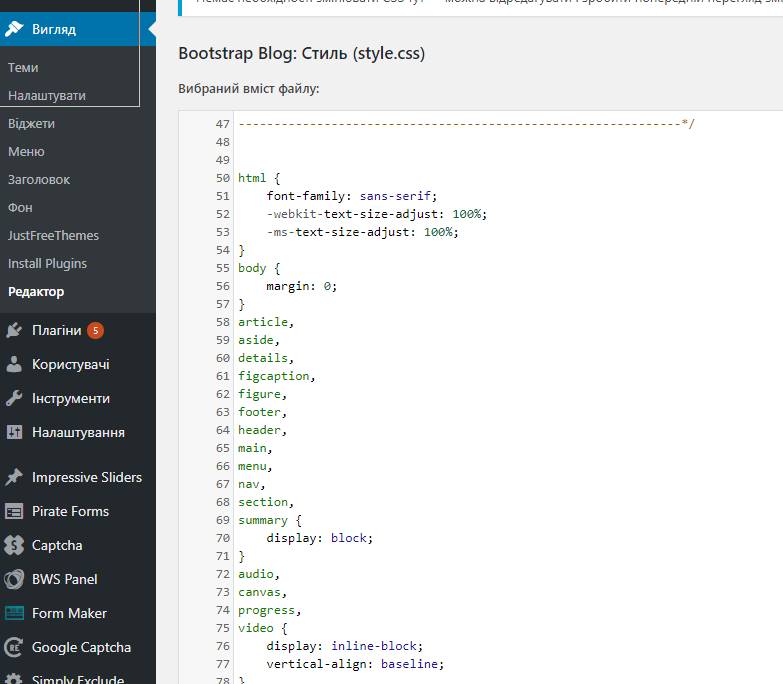
Task: Click the BWS Panel icon
Action: tap(14, 579)
